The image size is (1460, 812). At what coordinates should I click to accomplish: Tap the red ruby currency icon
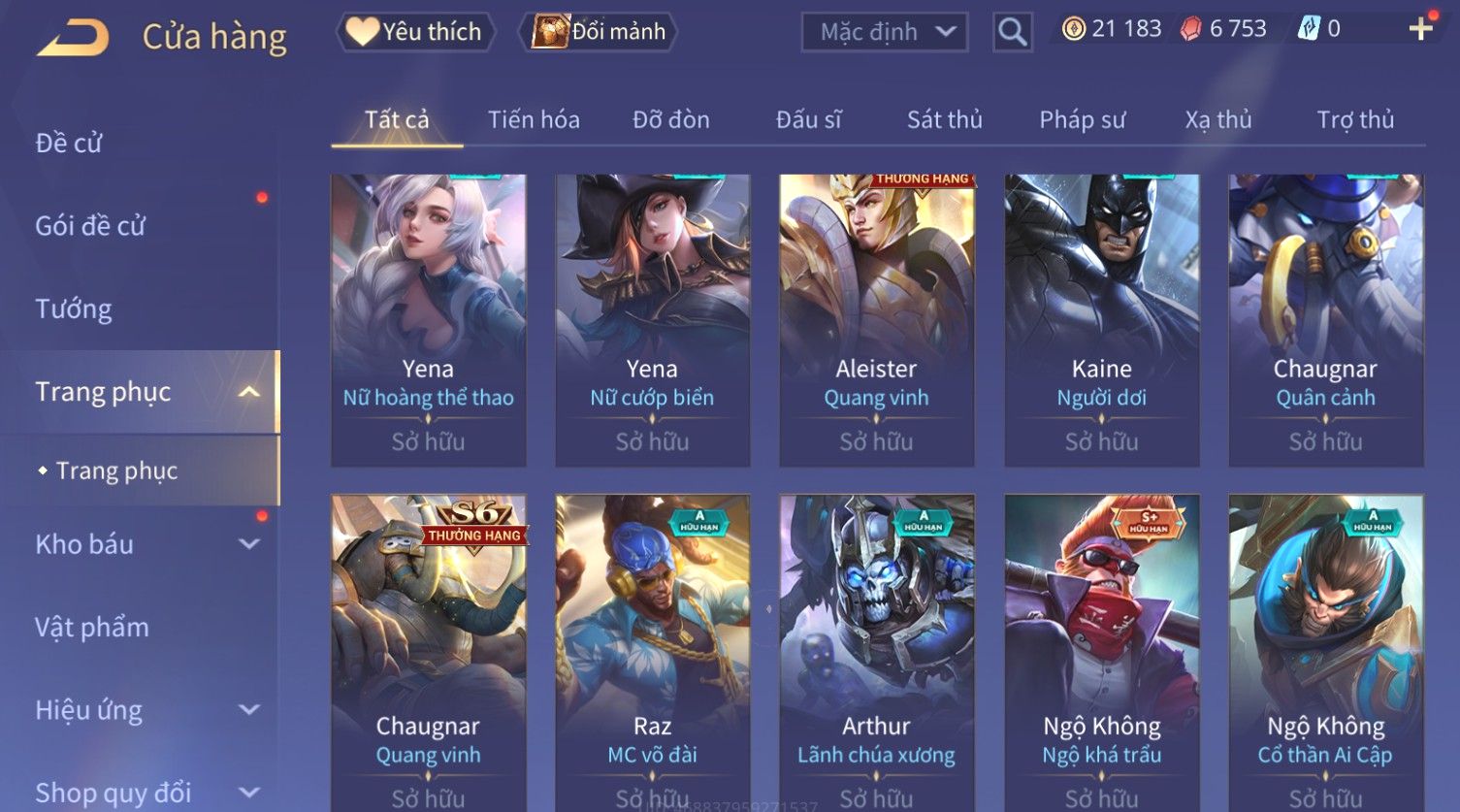[x=1190, y=29]
